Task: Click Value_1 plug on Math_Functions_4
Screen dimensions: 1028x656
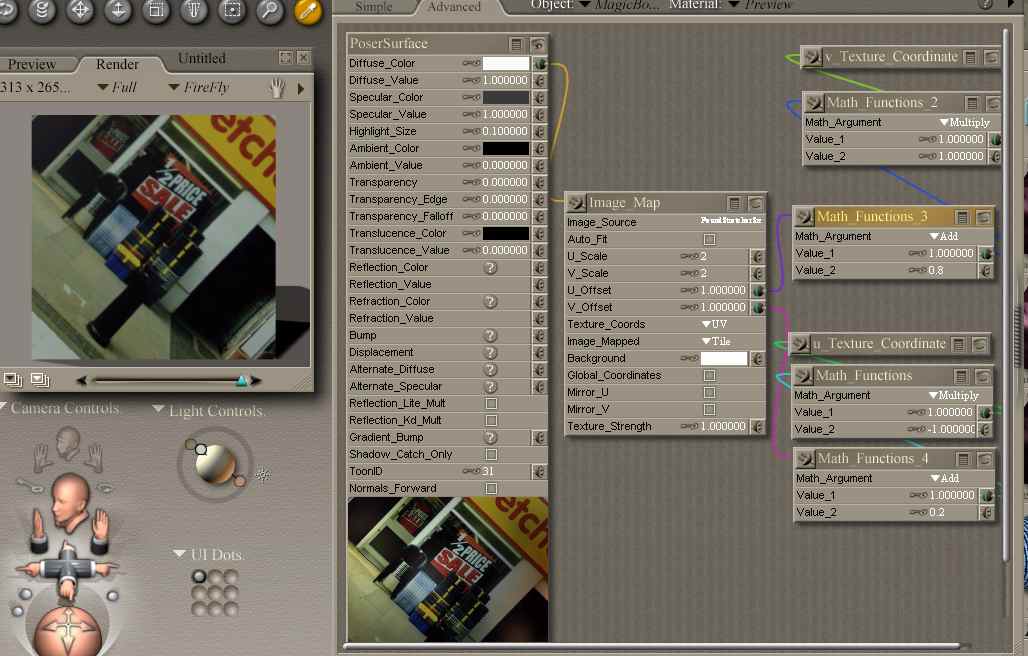Action: click(987, 495)
